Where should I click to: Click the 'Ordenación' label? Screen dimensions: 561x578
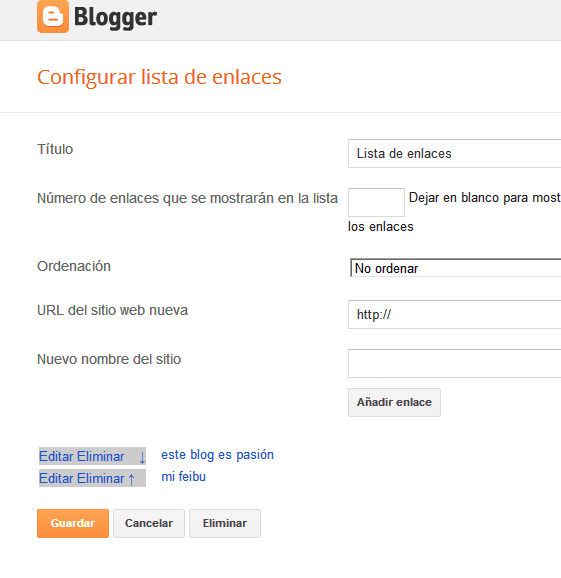point(74,266)
